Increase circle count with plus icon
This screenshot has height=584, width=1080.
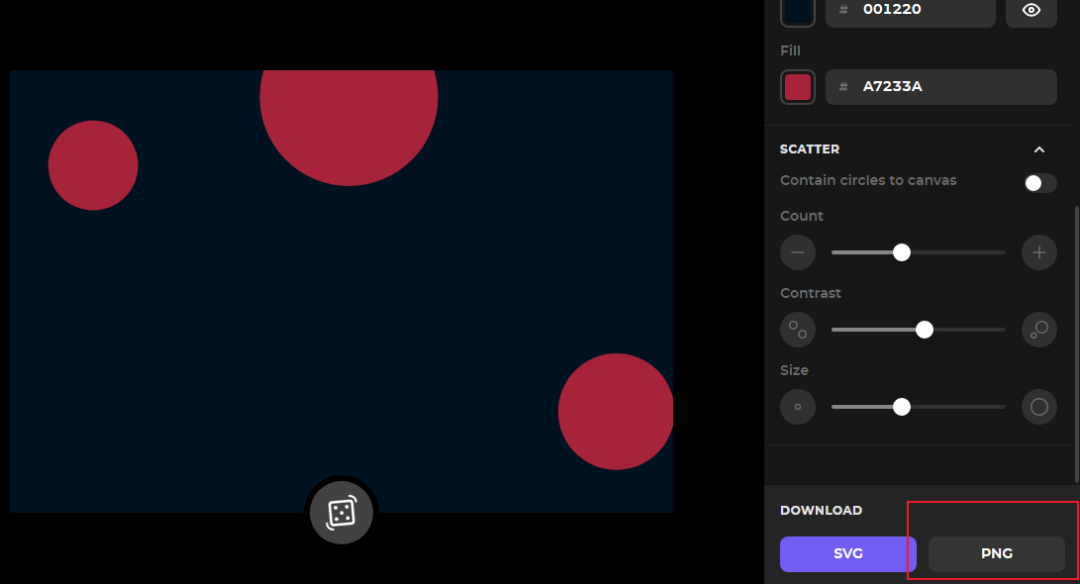point(1039,253)
